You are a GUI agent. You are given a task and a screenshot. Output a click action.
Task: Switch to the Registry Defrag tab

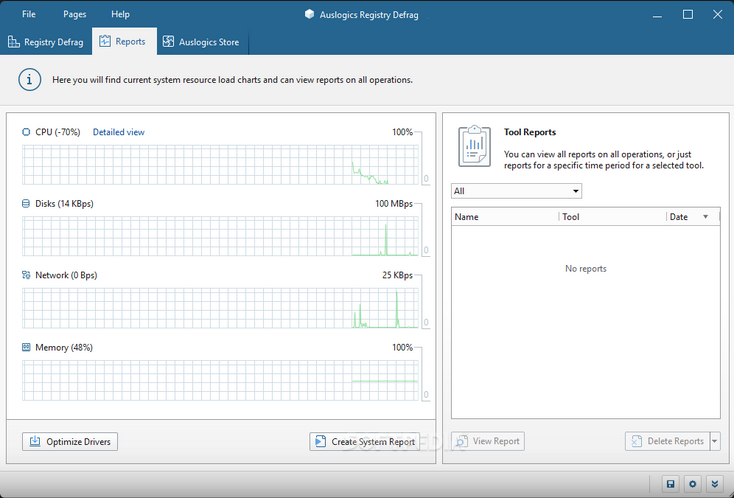pyautogui.click(x=46, y=42)
